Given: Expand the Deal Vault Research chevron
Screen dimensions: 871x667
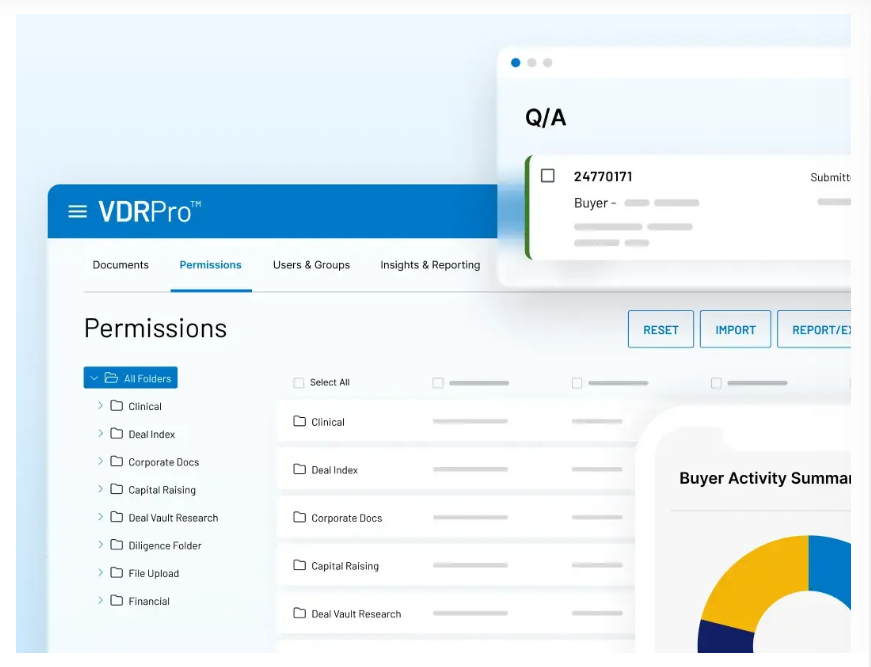Looking at the screenshot, I should click(101, 517).
